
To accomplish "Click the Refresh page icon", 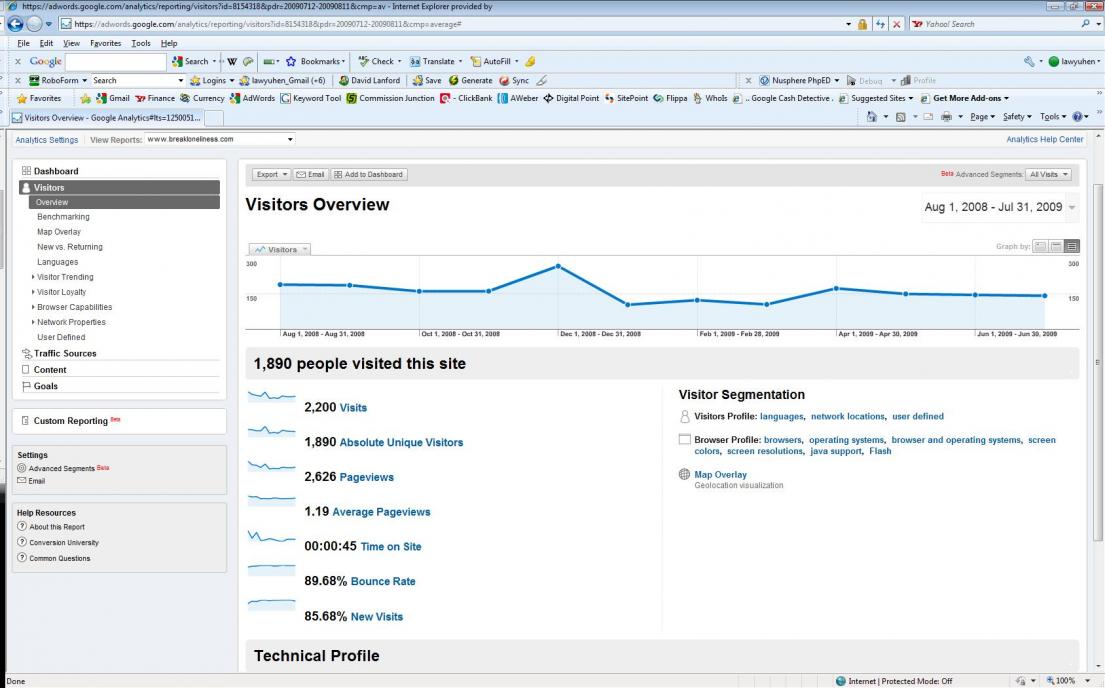I will (880, 24).
